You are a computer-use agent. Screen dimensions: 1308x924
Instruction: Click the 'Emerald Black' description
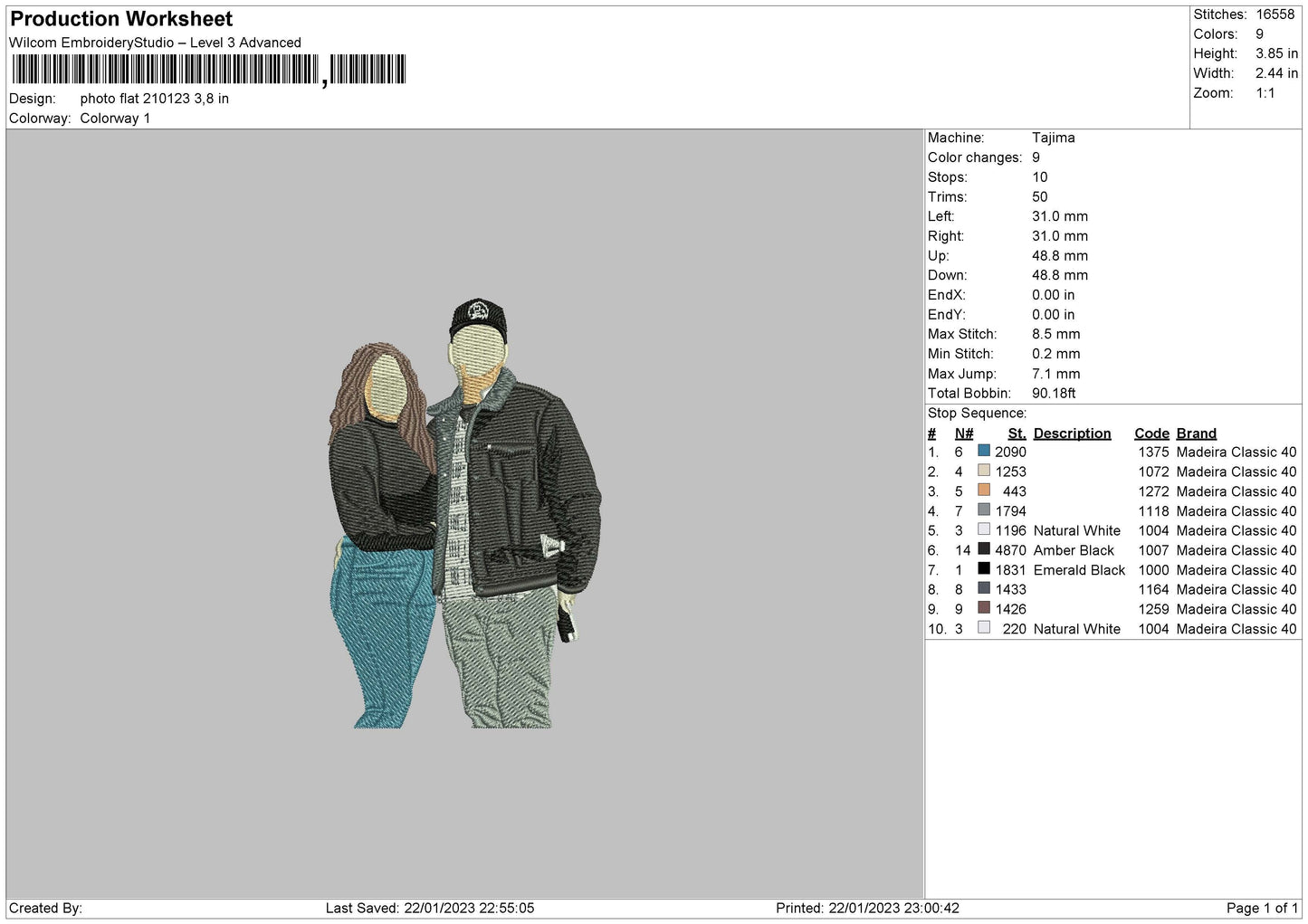coord(1079,570)
